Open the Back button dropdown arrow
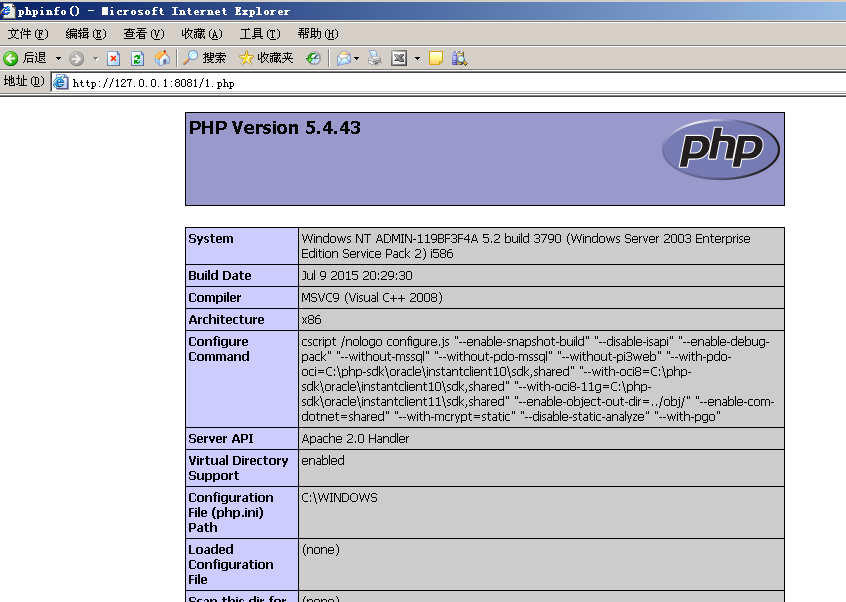 click(58, 58)
